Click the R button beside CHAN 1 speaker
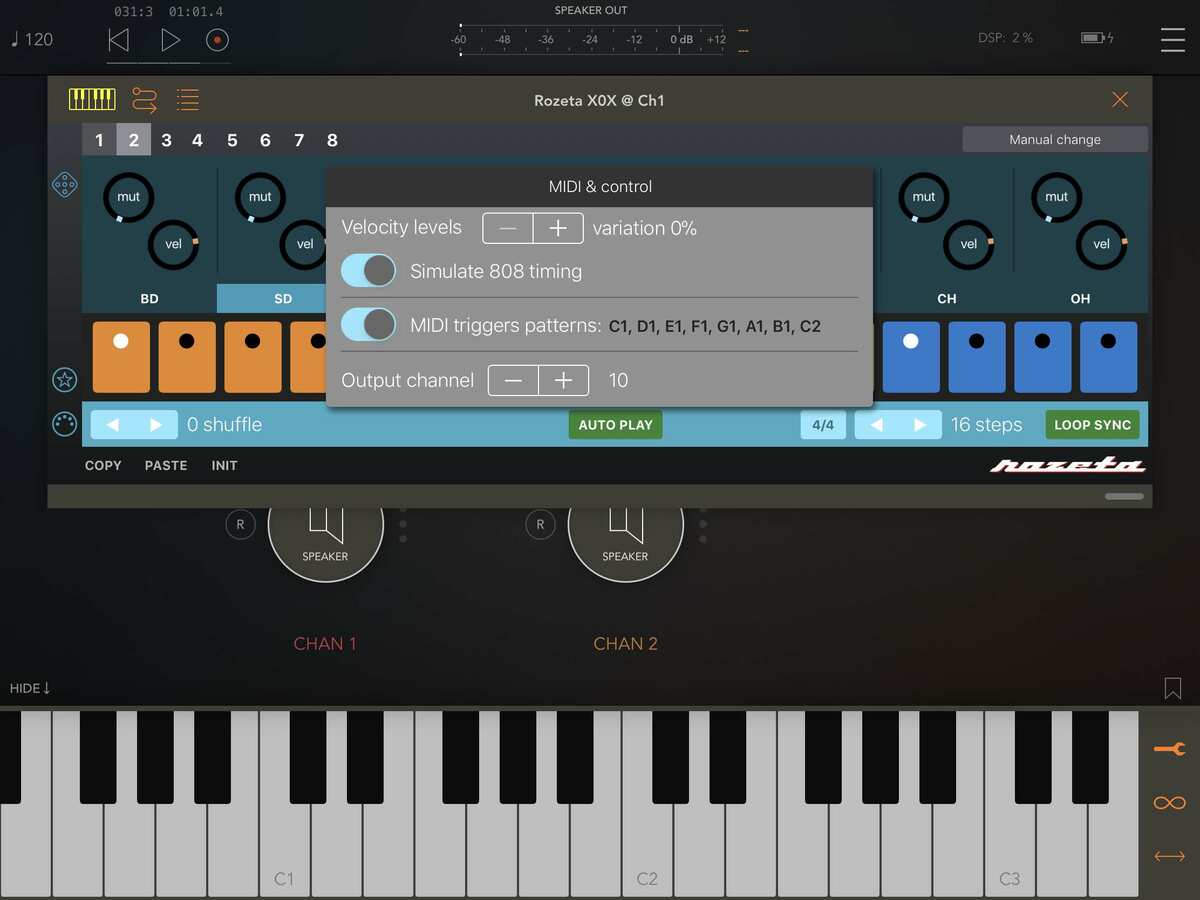The height and width of the screenshot is (900, 1200). 240,524
